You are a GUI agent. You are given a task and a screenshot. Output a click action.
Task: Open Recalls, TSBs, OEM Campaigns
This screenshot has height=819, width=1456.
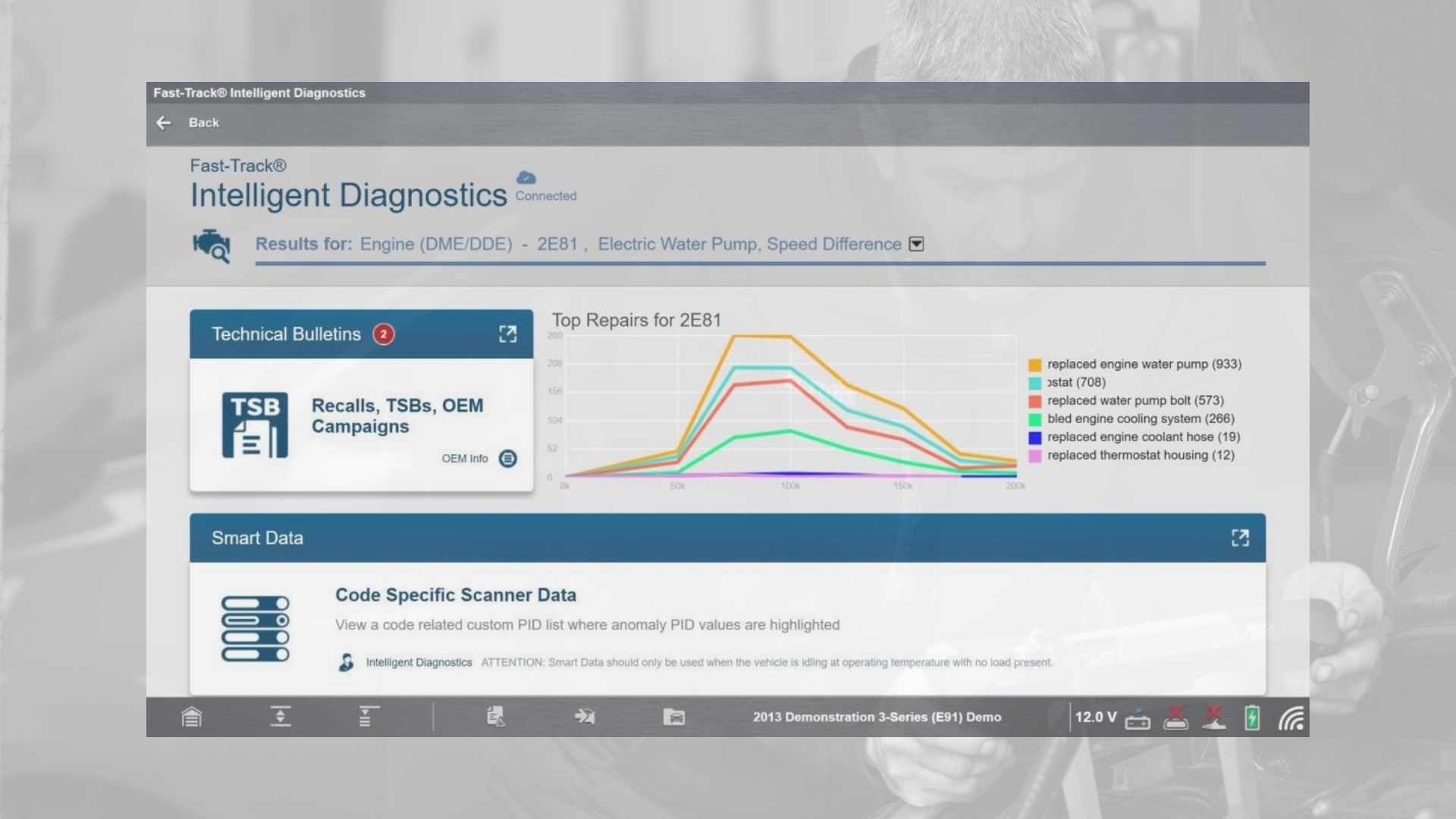click(397, 416)
